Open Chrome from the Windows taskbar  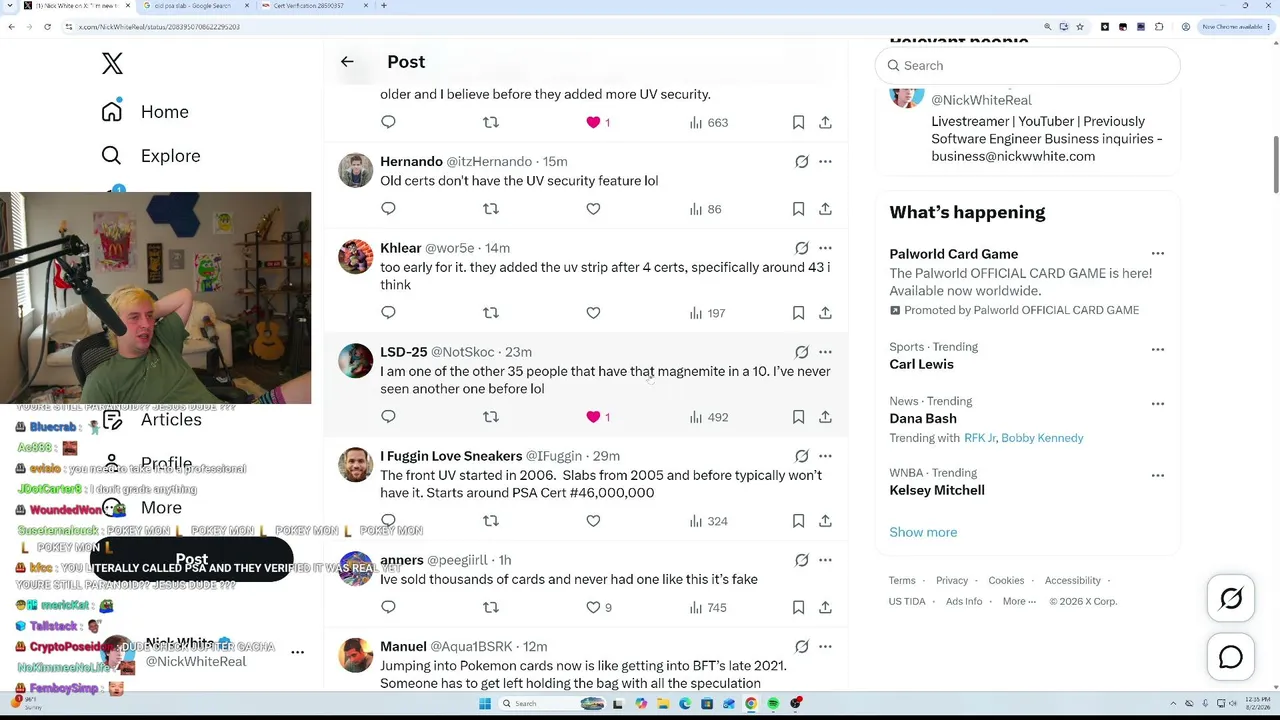751,704
